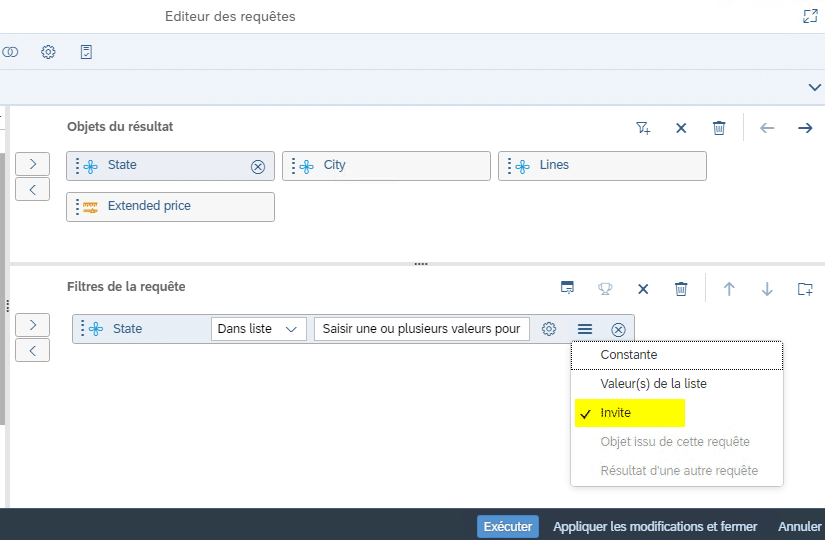Click the trophy ranking icon in query filters

coord(605,289)
